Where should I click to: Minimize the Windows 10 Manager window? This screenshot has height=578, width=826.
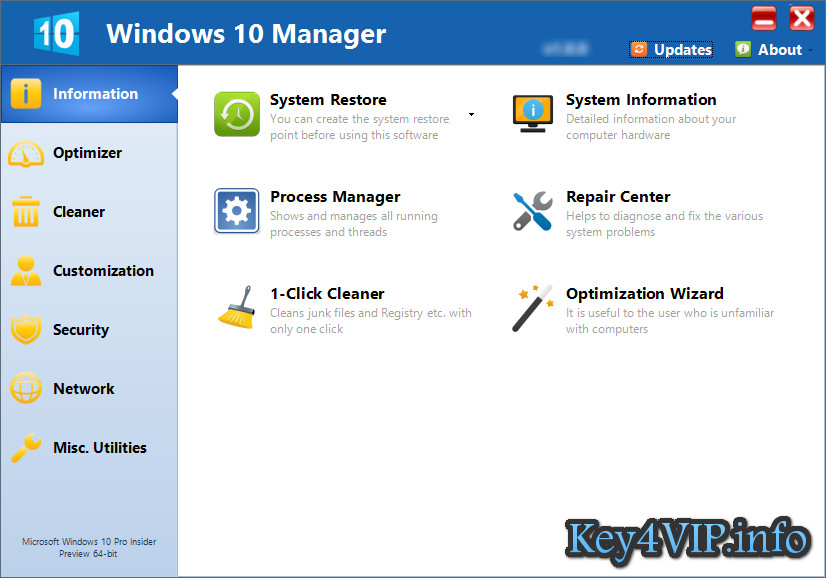coord(764,18)
